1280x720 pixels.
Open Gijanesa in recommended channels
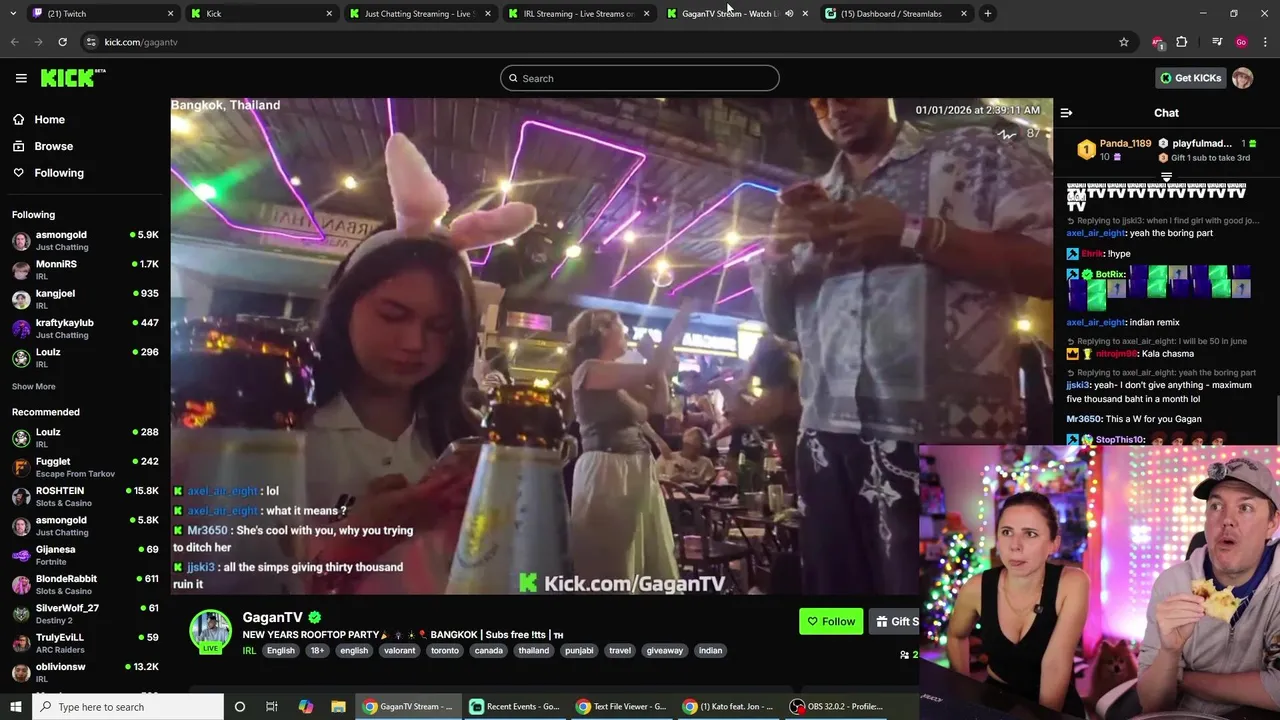(85, 555)
